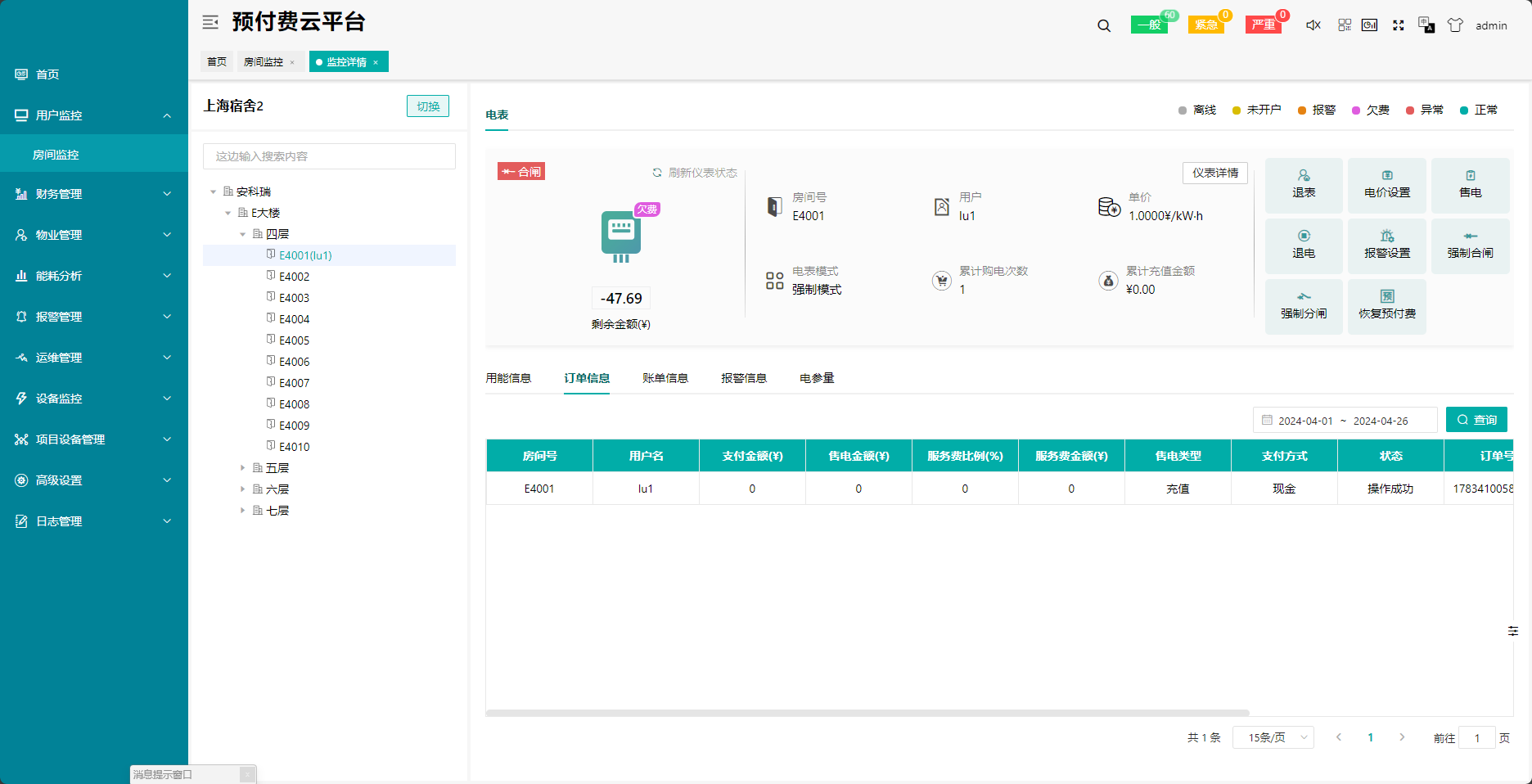Expand the 五层 tree node

tap(242, 468)
